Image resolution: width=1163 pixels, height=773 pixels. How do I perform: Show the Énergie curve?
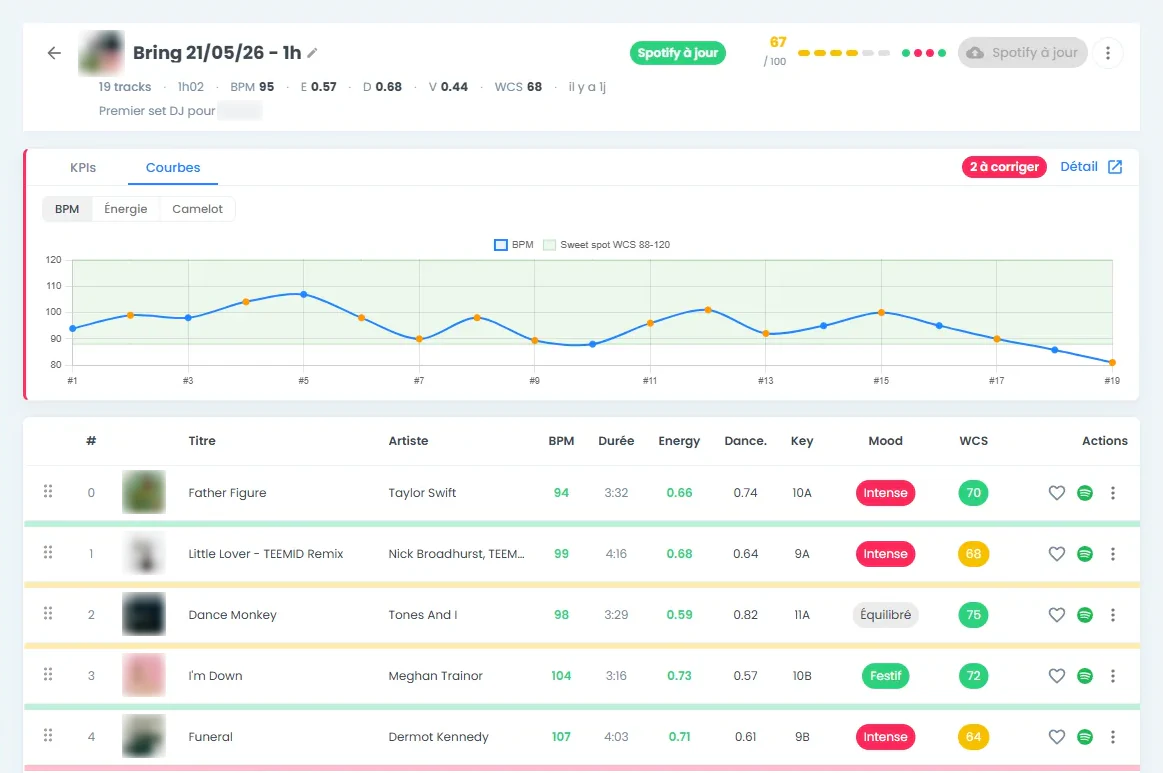(125, 209)
